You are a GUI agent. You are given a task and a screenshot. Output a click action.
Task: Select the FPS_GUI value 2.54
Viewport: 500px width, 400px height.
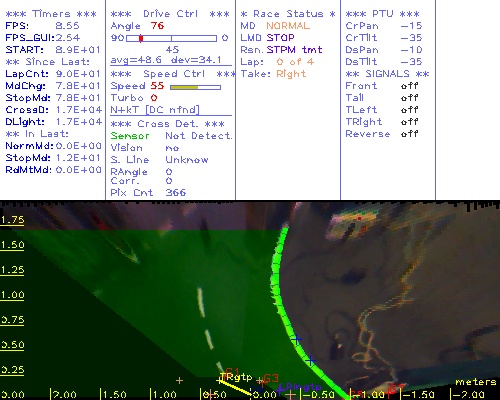pos(68,38)
